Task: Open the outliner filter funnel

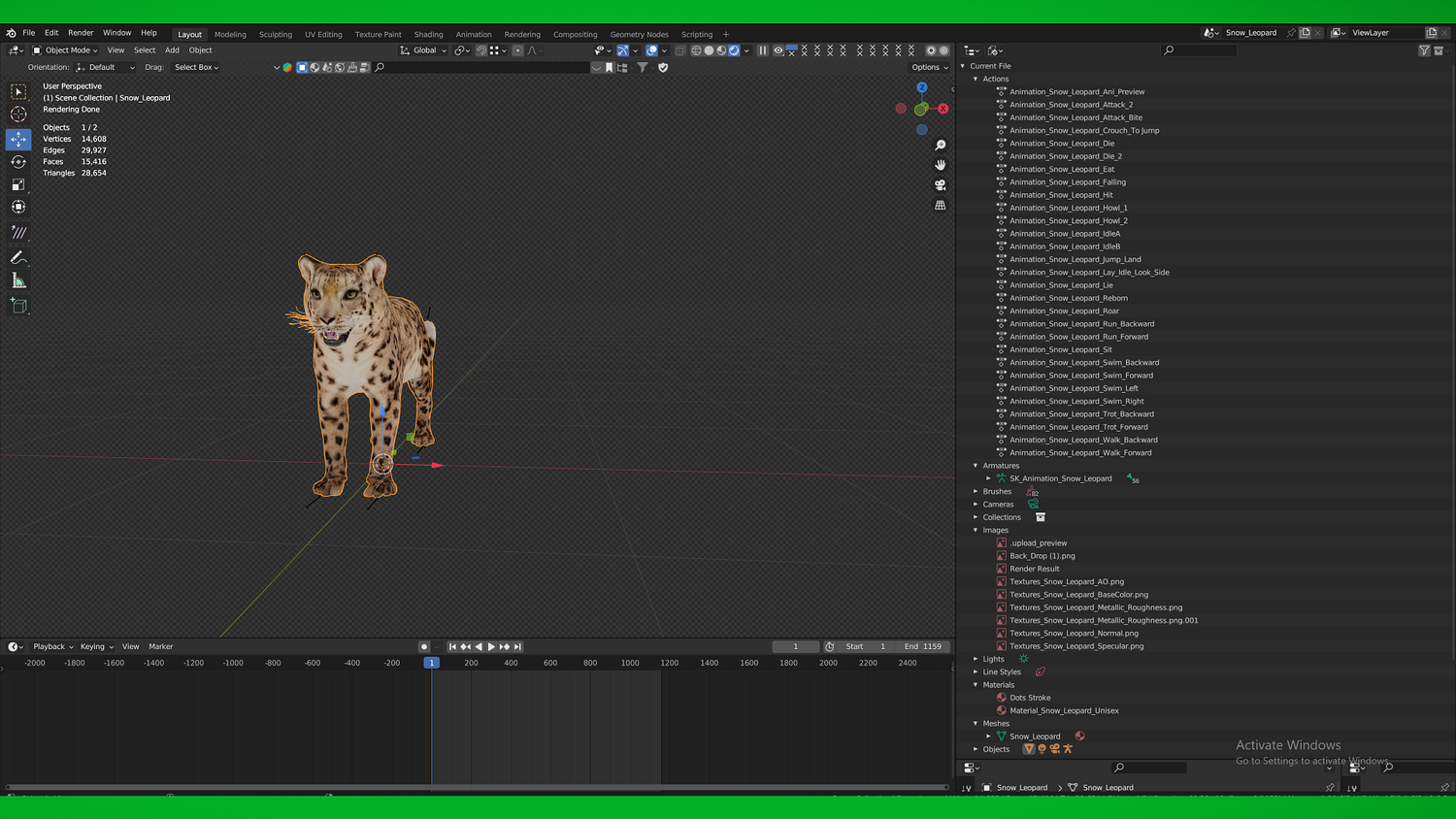Action: [x=1424, y=50]
